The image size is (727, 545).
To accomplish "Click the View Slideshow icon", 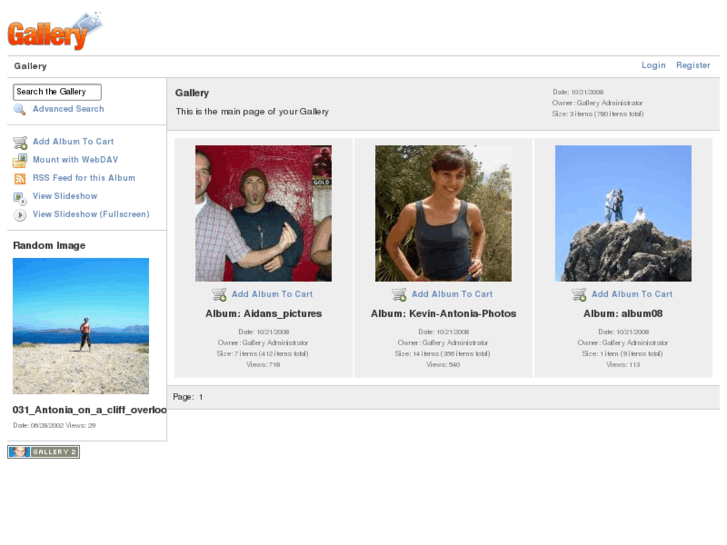I will [x=20, y=197].
